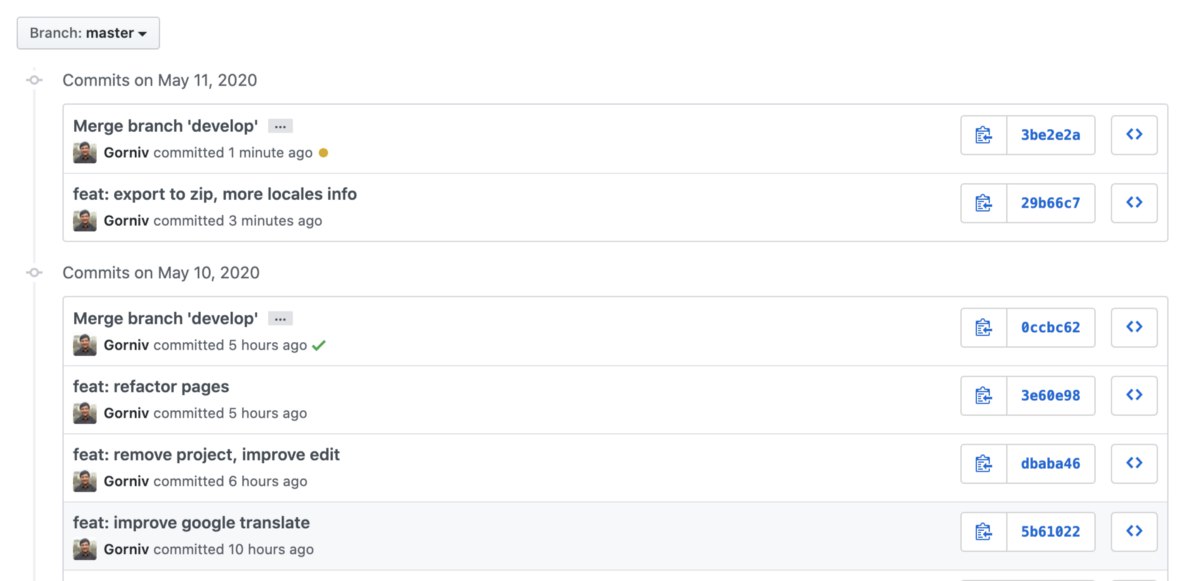The image size is (1200, 581).
Task: Copy the full SHA for commit 29b66c7
Action: tap(984, 203)
